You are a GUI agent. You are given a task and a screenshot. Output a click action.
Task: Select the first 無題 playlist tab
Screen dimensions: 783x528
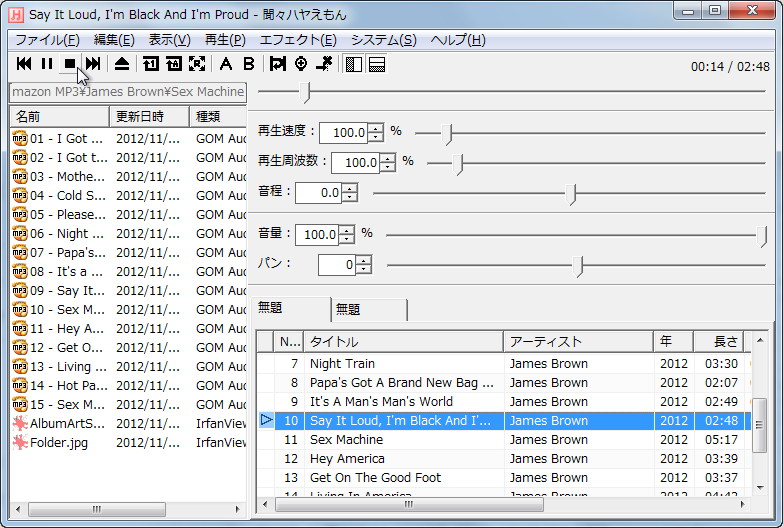point(292,309)
